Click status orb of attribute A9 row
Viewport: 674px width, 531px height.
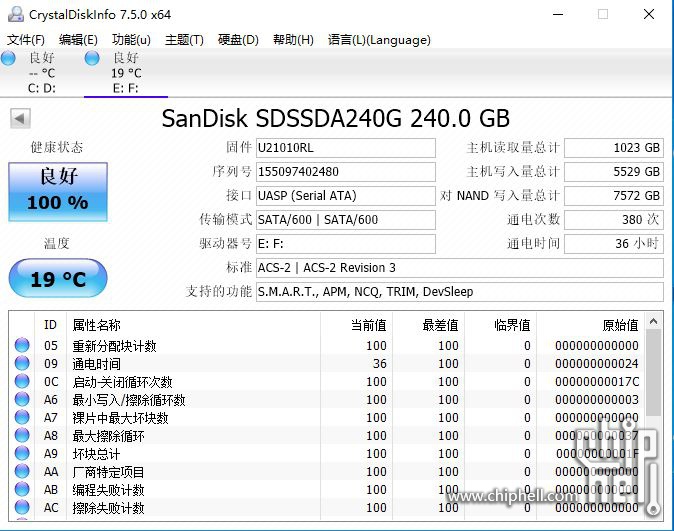(x=22, y=454)
